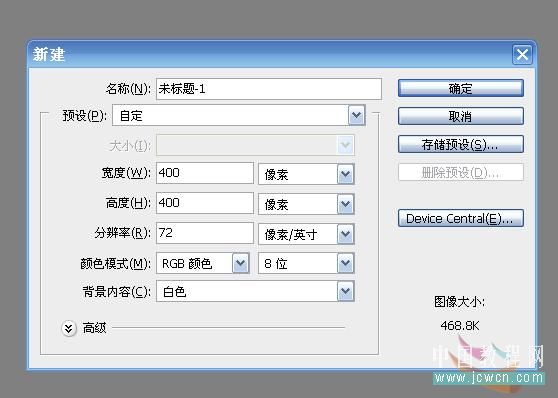Expand the 高级 advanced section chevron
Viewport: 558px width, 398px height.
[x=69, y=328]
